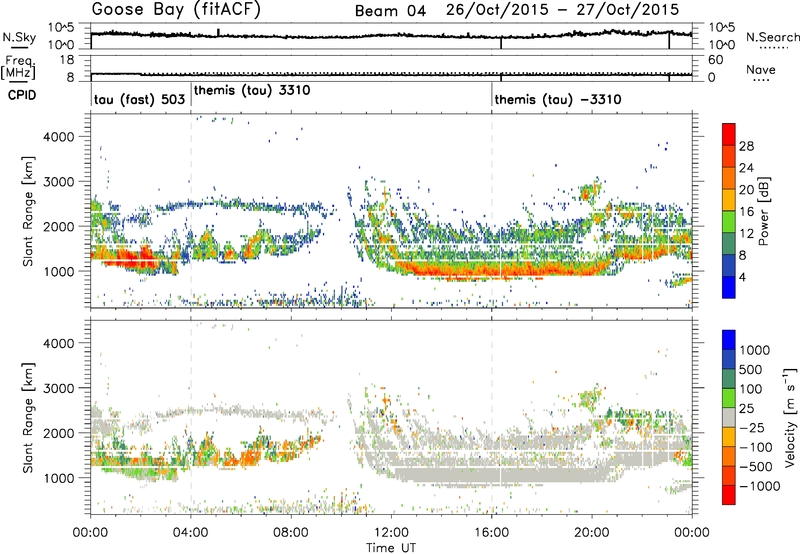Click the gray ground scatter band near 16:00 in velocity panel

[x=492, y=472]
